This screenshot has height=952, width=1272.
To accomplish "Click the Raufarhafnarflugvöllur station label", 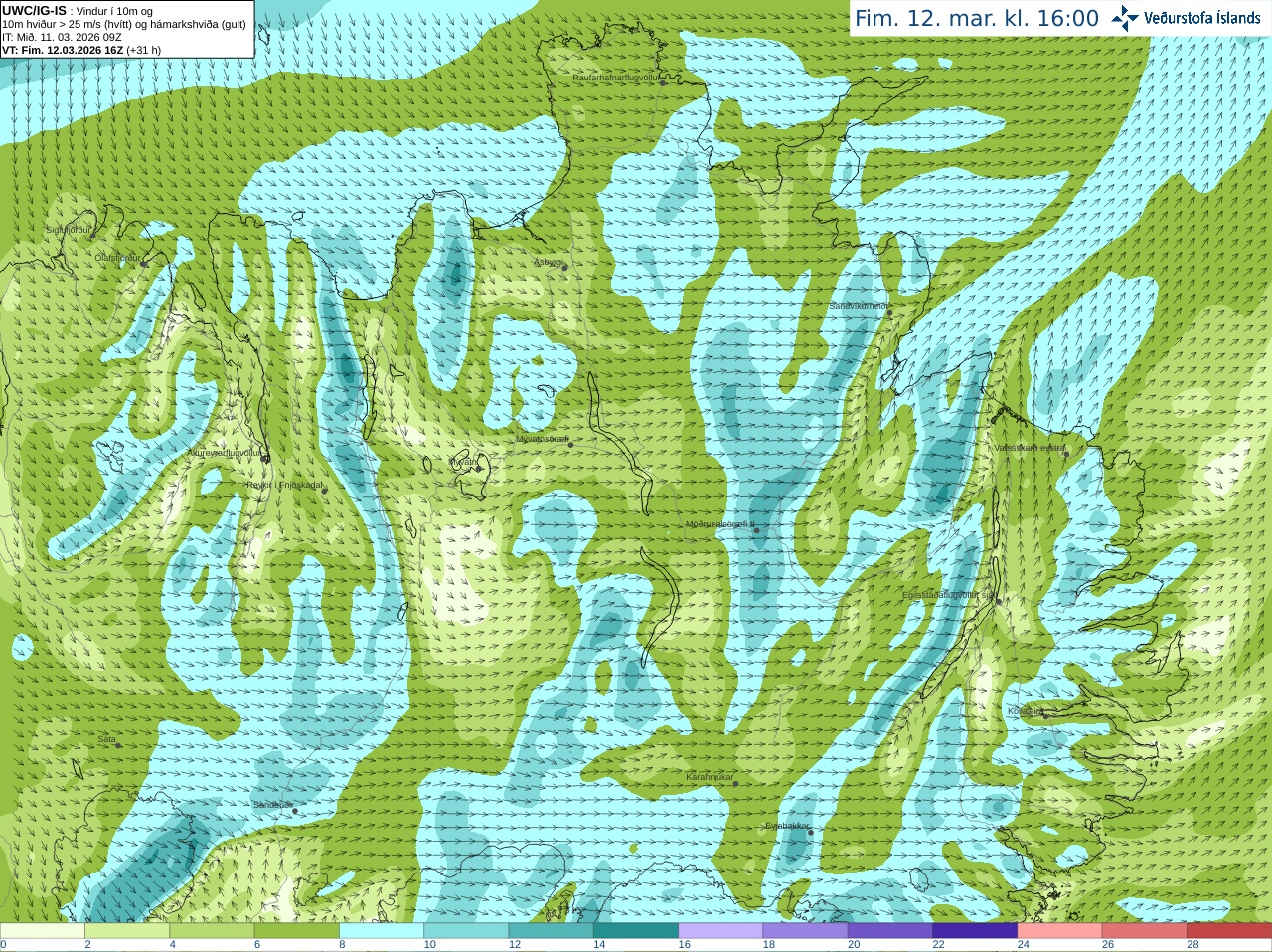I will [616, 77].
